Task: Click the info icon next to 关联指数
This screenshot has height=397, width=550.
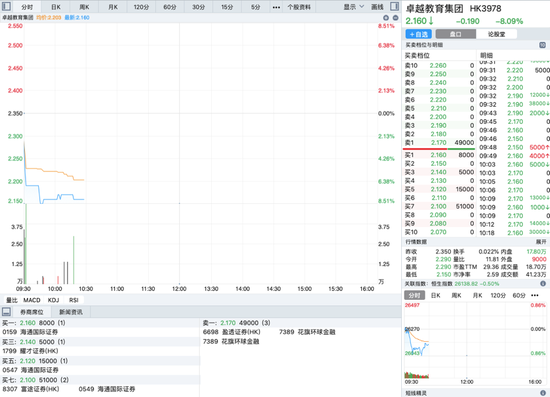Action: (x=543, y=283)
